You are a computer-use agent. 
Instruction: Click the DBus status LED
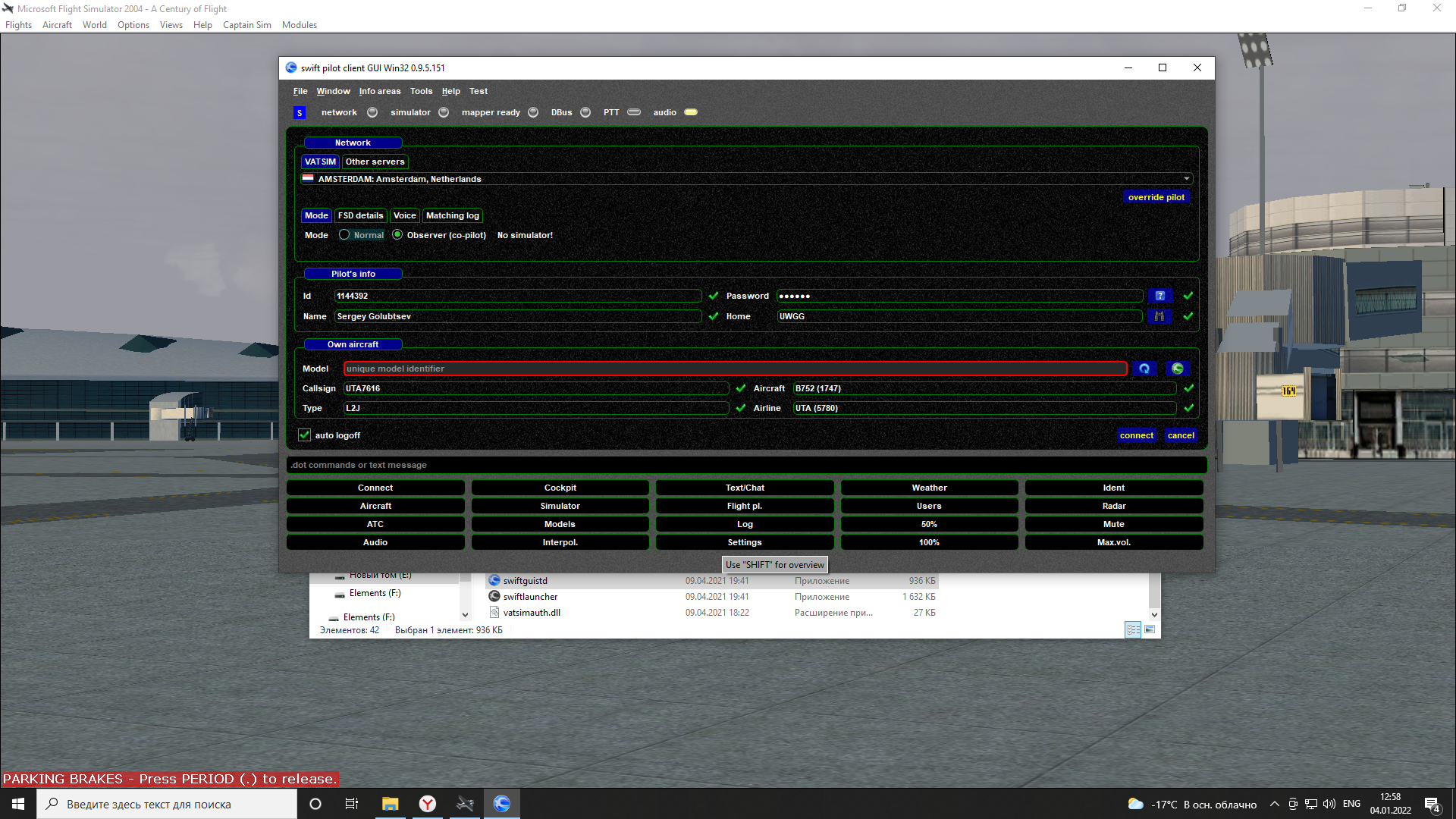(585, 112)
